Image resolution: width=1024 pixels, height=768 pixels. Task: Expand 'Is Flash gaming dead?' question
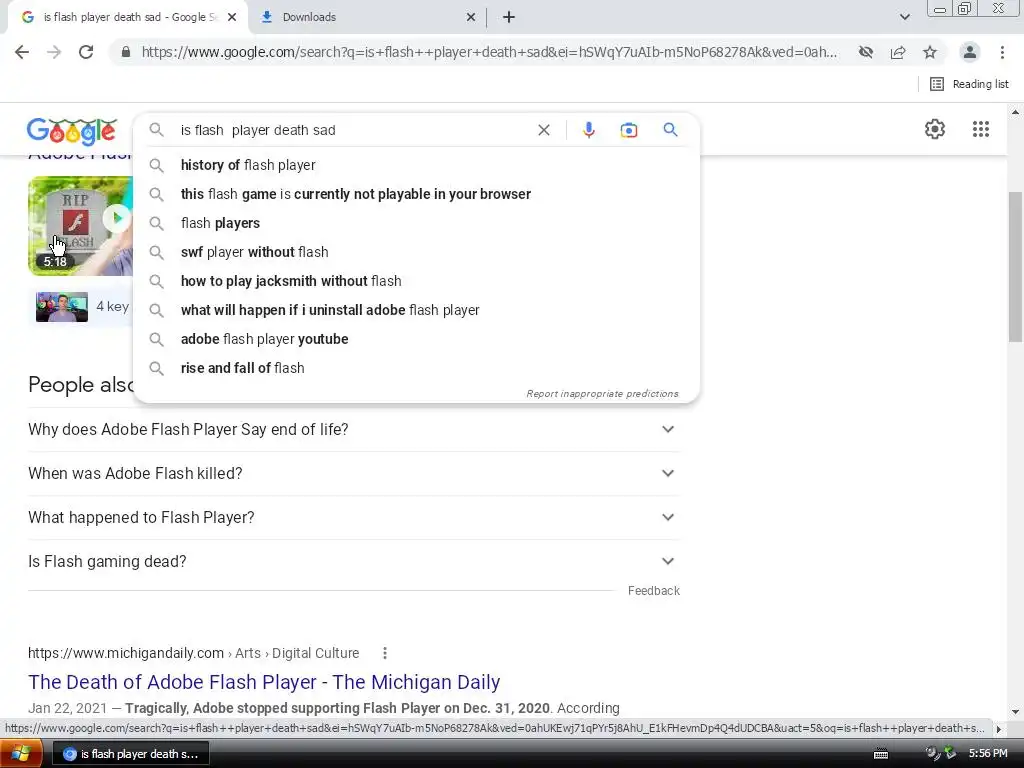coord(354,562)
